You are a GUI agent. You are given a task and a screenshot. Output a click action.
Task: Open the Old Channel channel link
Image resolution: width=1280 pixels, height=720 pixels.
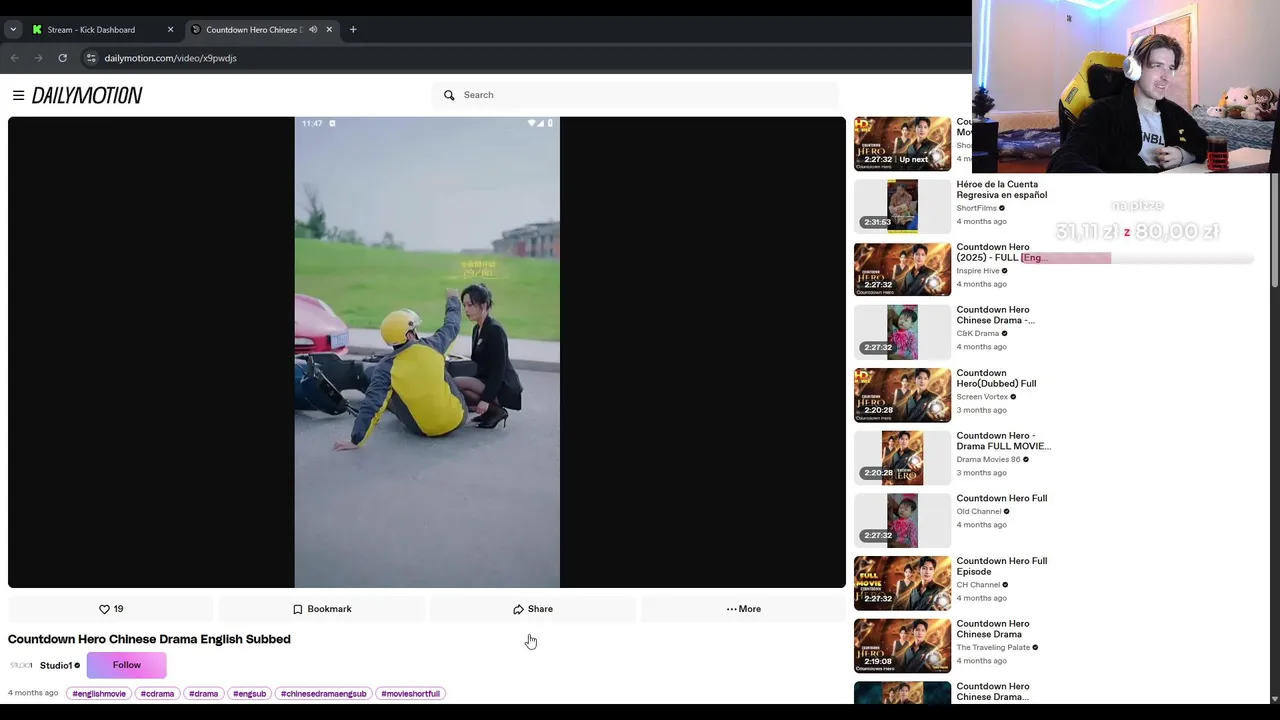point(978,512)
